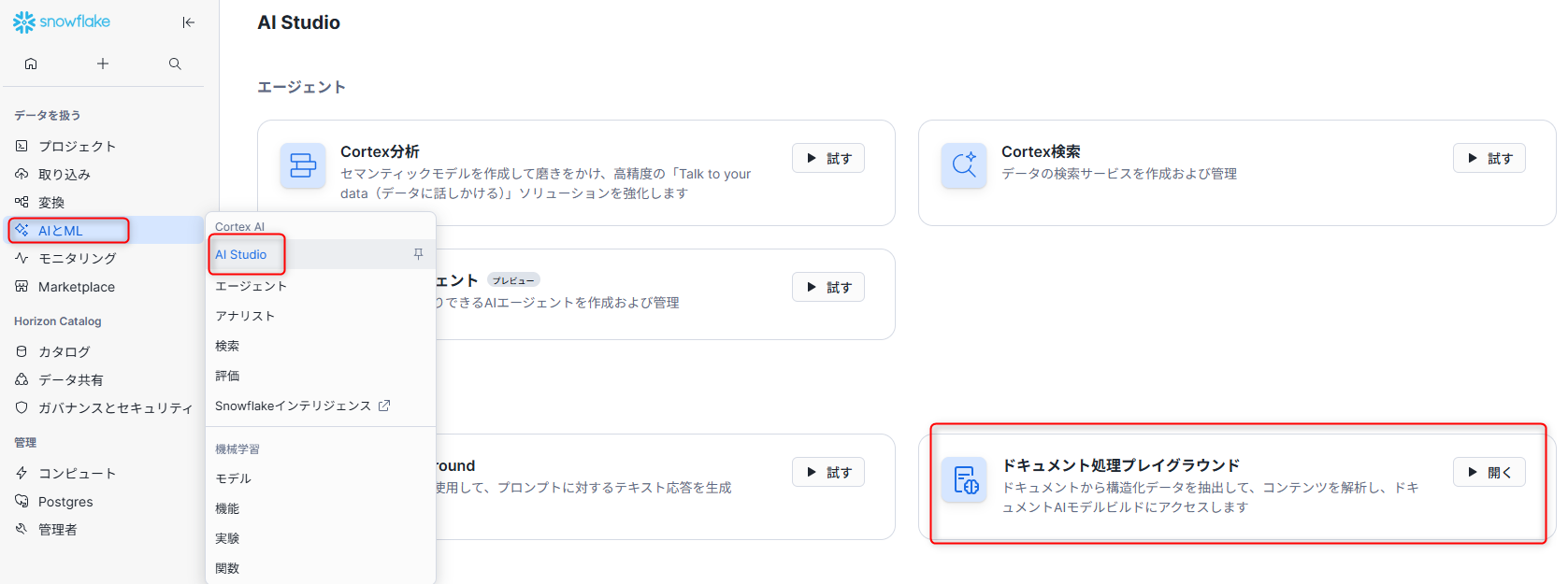
Task: Click the コンピュート lightning icon
Action: (x=22, y=473)
